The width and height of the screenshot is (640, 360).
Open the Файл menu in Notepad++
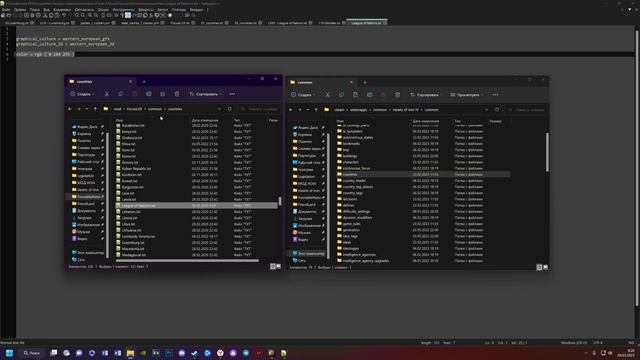[6, 9]
